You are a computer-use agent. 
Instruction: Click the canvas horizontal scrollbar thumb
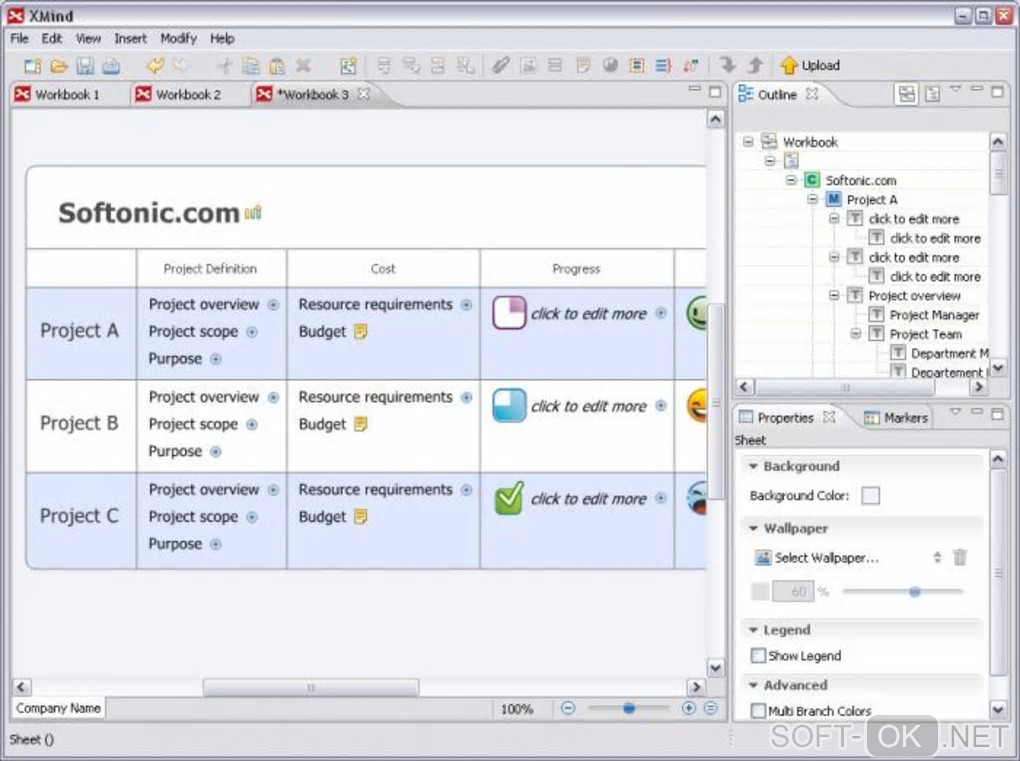coord(311,687)
